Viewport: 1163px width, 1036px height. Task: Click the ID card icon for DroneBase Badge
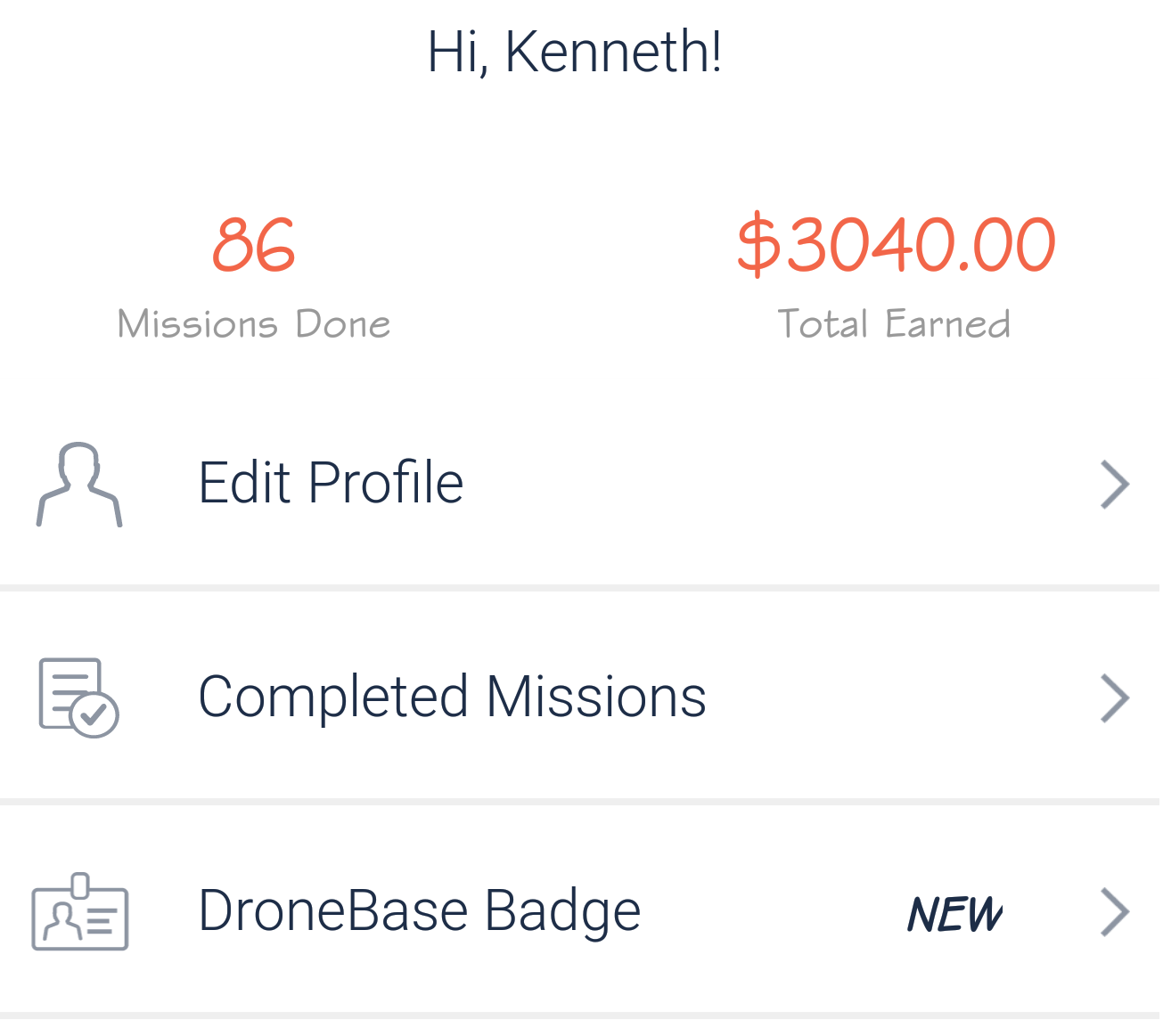pos(80,911)
